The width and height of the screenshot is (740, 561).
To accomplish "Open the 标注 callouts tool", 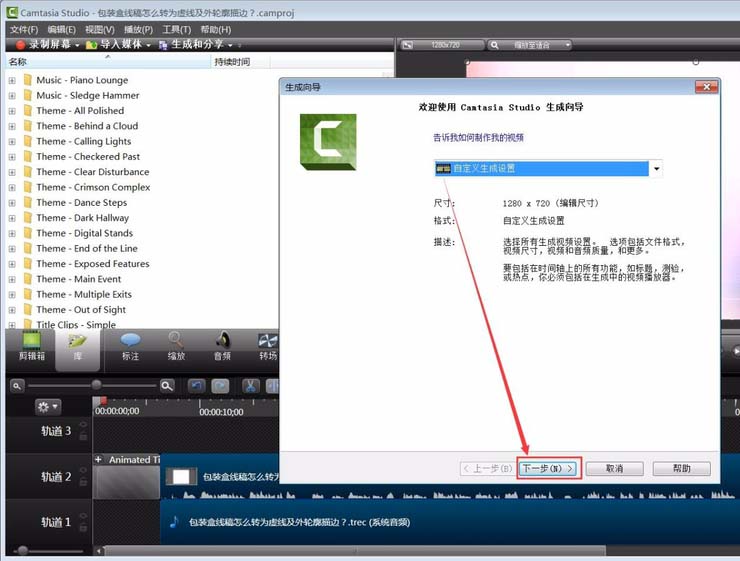I will pyautogui.click(x=130, y=347).
